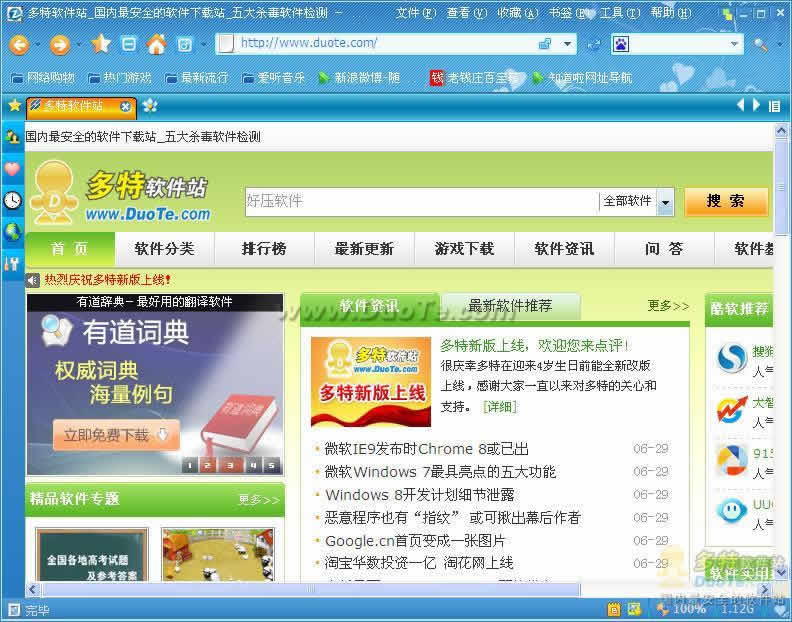Select the 软件分类 navigation tab
Image resolution: width=792 pixels, height=622 pixels.
(x=165, y=249)
